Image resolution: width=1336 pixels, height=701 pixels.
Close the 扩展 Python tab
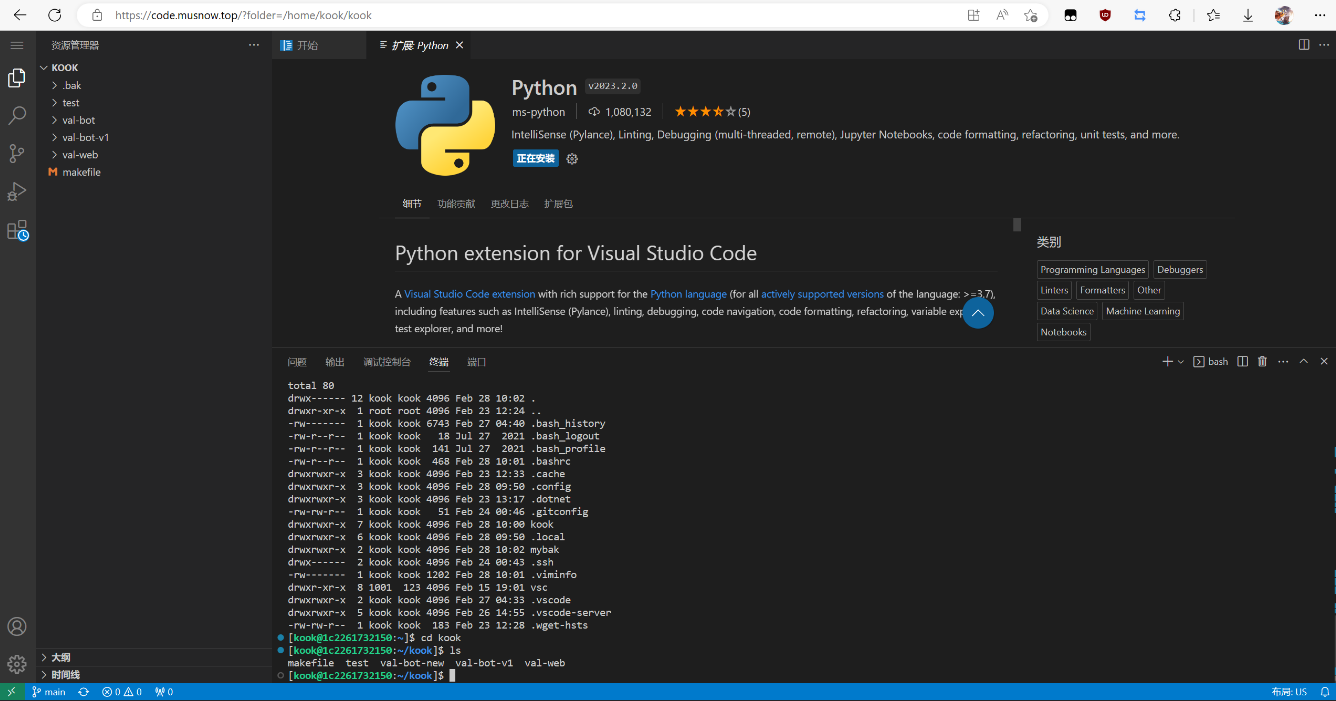(460, 45)
